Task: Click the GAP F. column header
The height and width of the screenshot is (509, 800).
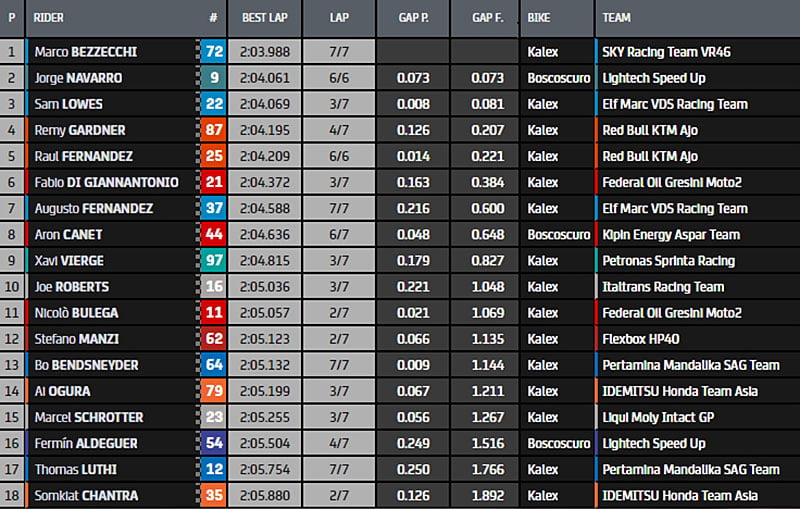Action: pos(483,18)
